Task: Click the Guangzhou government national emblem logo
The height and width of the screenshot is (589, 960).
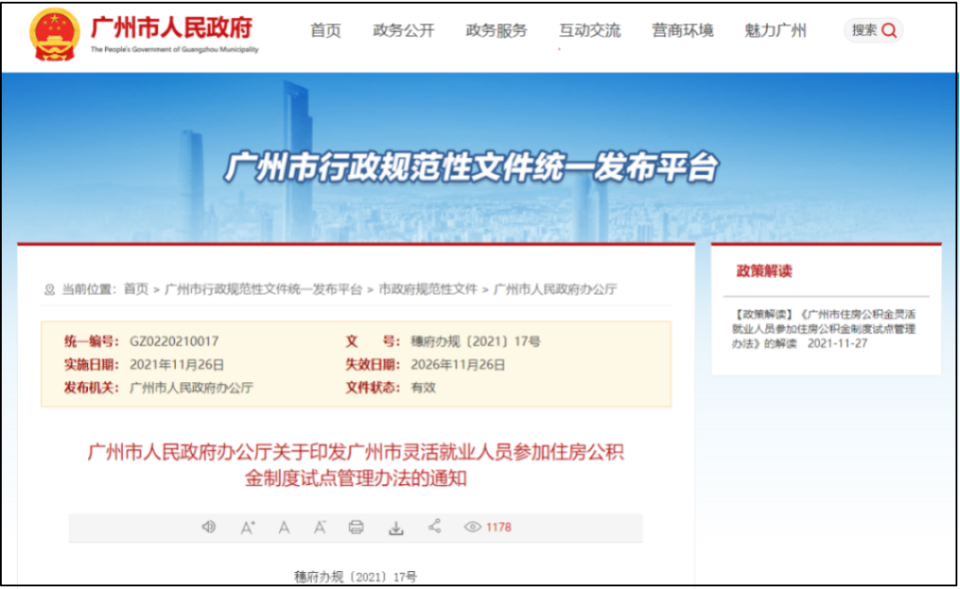Action: click(54, 34)
